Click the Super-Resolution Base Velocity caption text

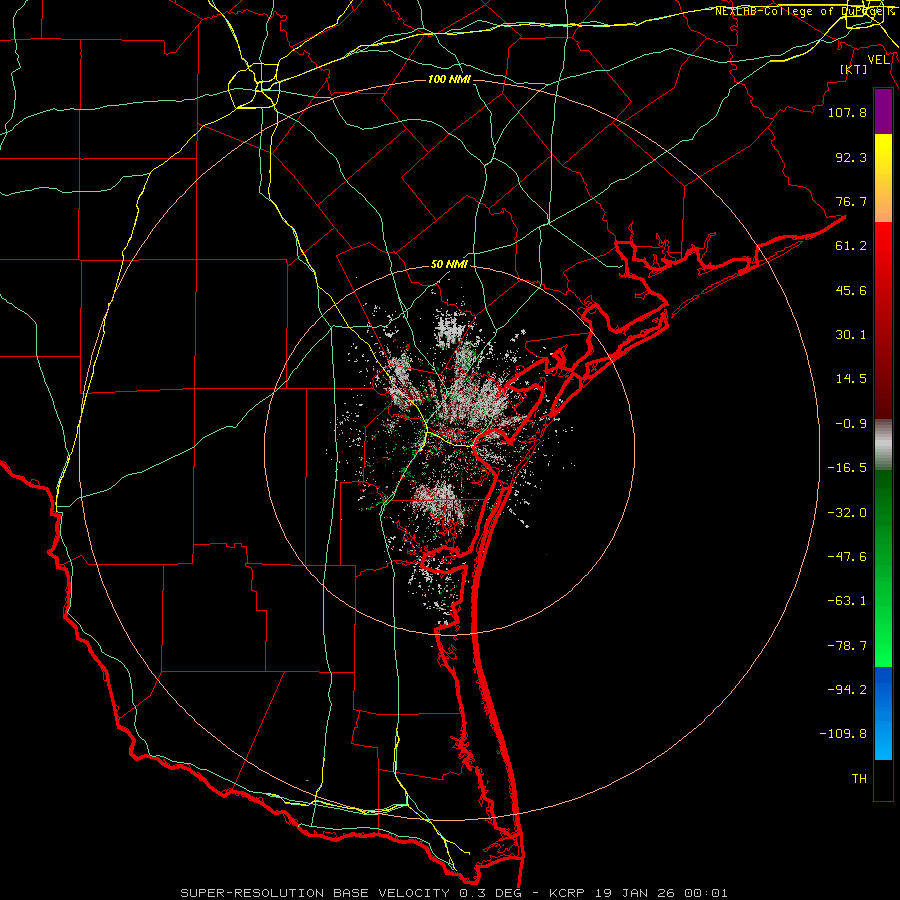(453, 893)
